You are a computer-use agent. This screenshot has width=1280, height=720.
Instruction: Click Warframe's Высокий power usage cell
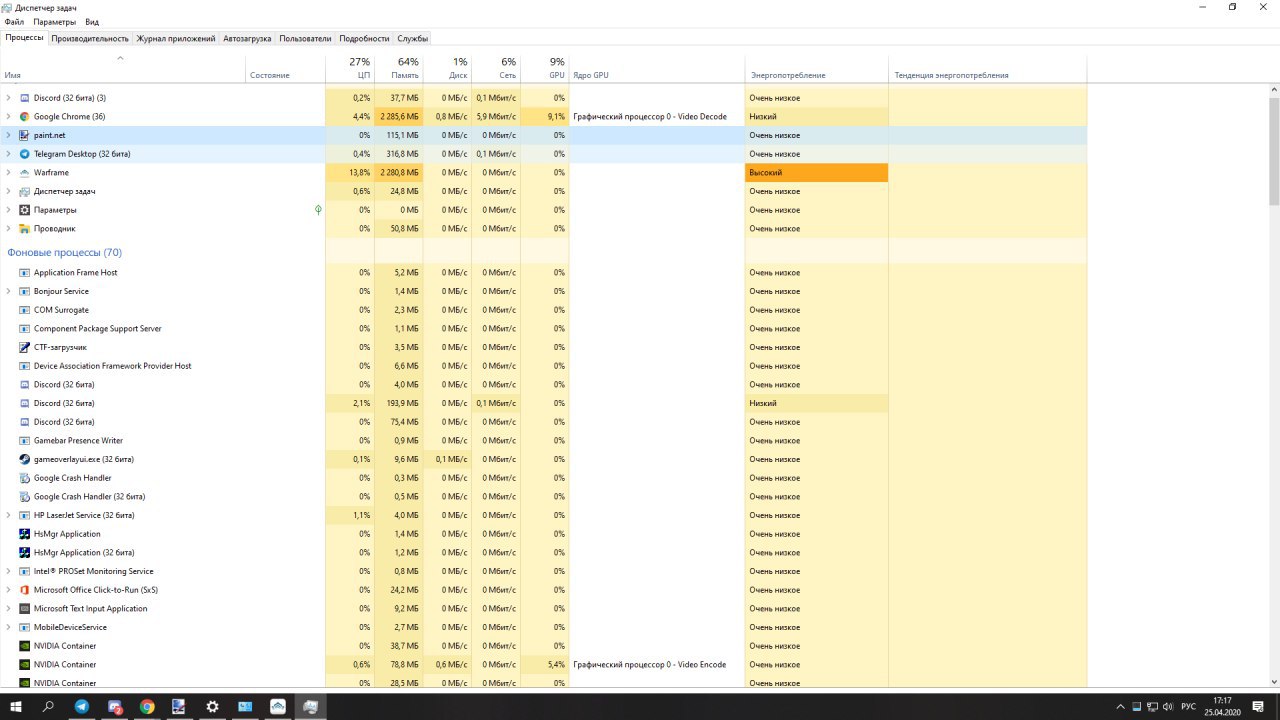[x=816, y=173]
